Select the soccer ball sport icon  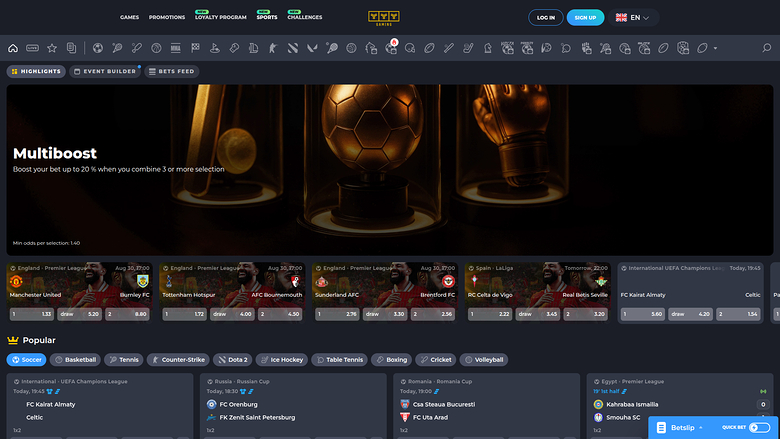(98, 48)
